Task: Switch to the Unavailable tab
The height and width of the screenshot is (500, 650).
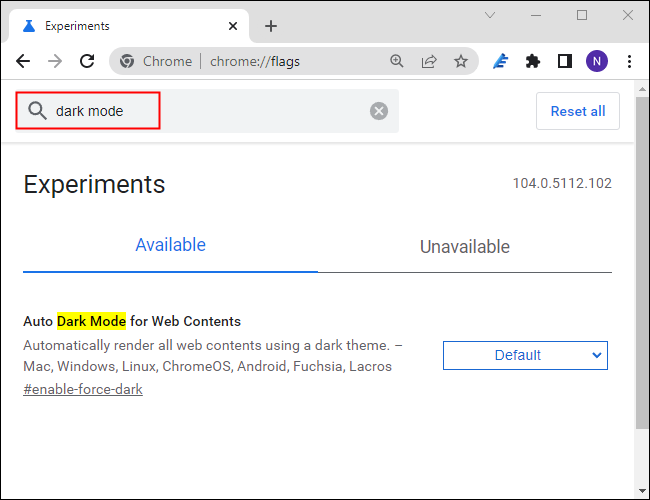Action: point(464,247)
